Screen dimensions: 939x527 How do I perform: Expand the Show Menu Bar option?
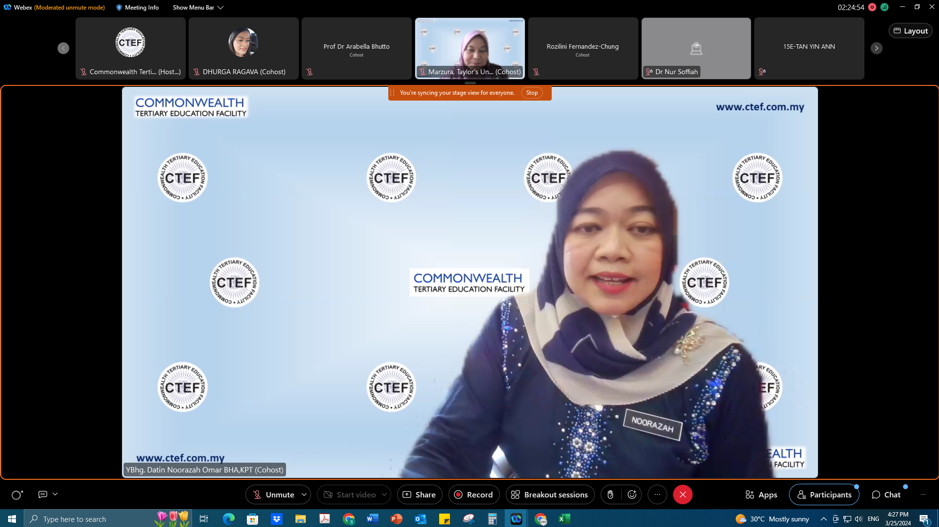tap(198, 7)
